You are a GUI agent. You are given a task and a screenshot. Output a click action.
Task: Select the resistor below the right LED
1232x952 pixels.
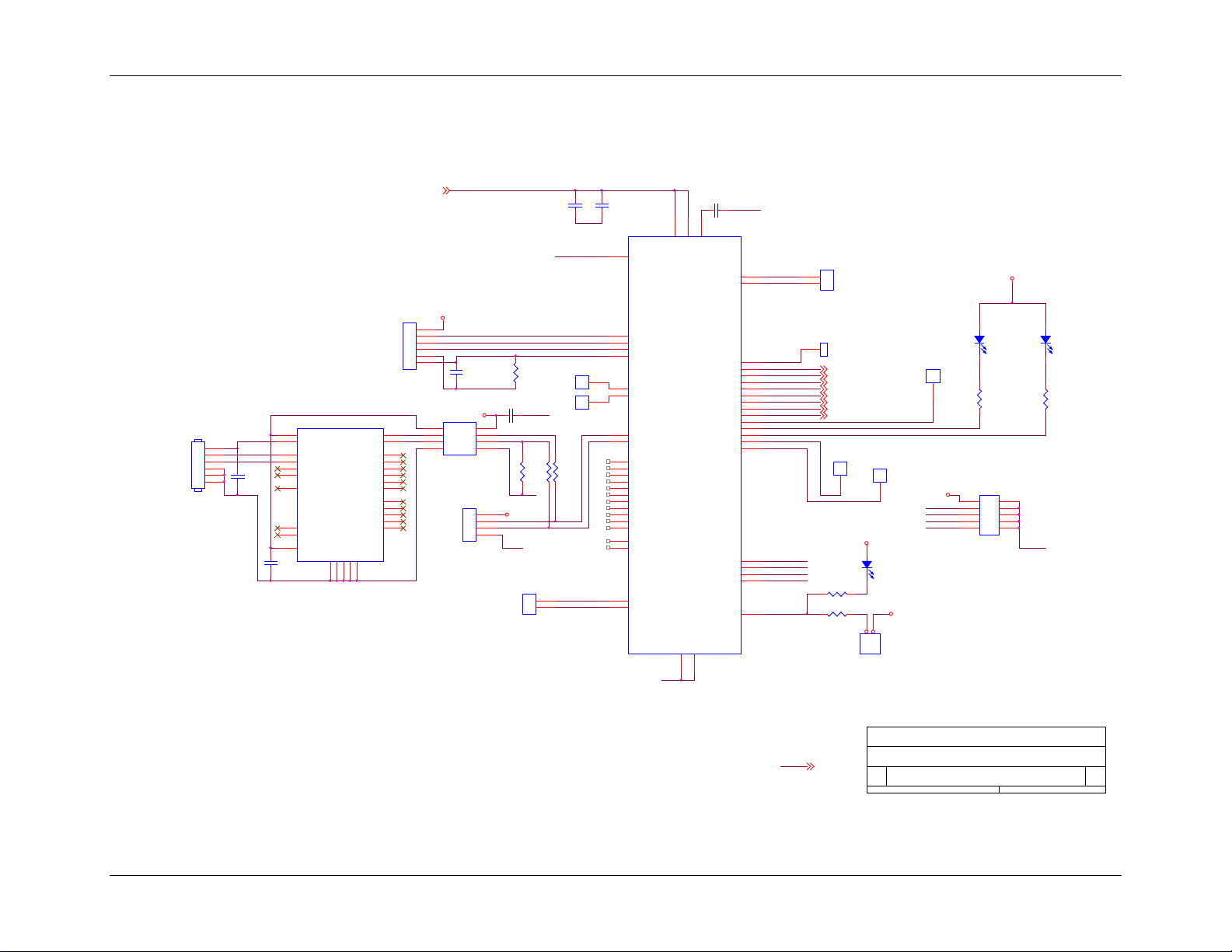pos(1045,399)
